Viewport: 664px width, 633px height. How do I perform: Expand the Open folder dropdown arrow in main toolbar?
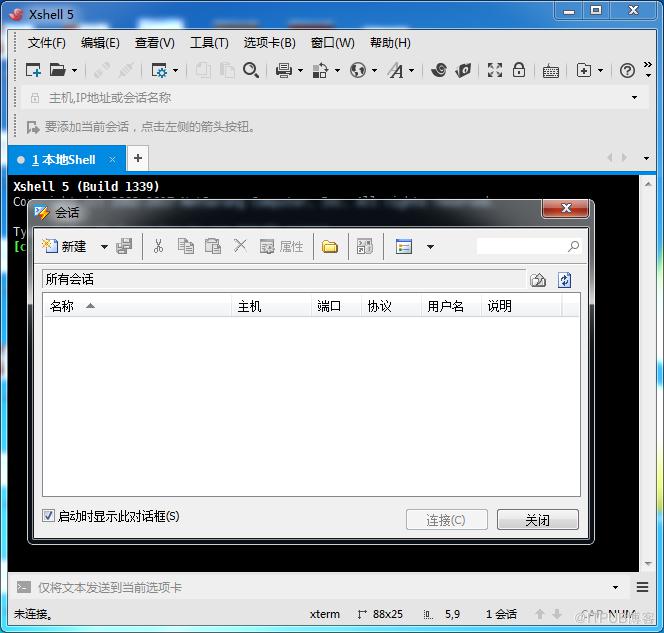click(75, 70)
